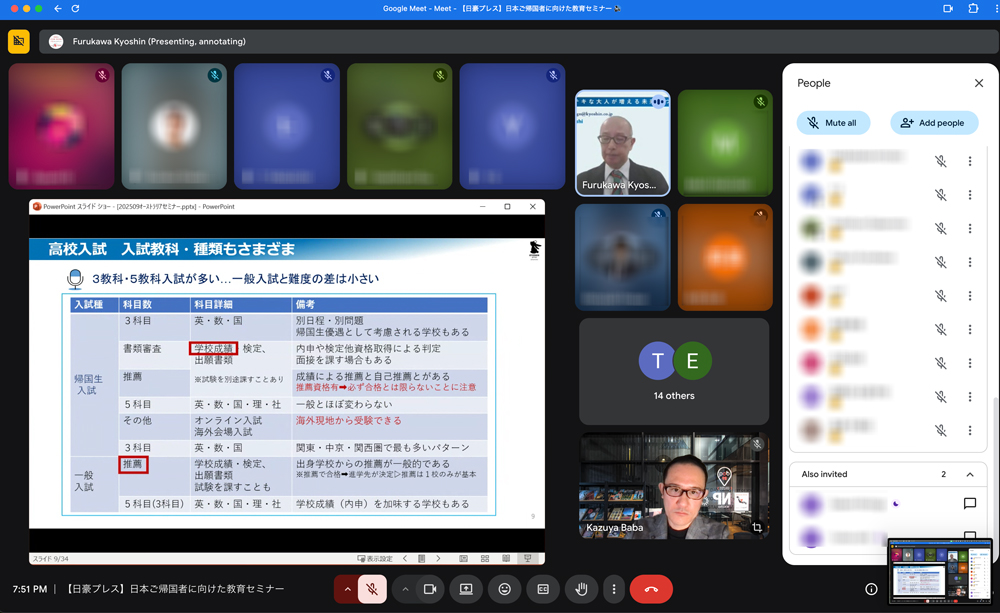Collapse the Also invited section
The width and height of the screenshot is (1000, 613).
[x=969, y=475]
